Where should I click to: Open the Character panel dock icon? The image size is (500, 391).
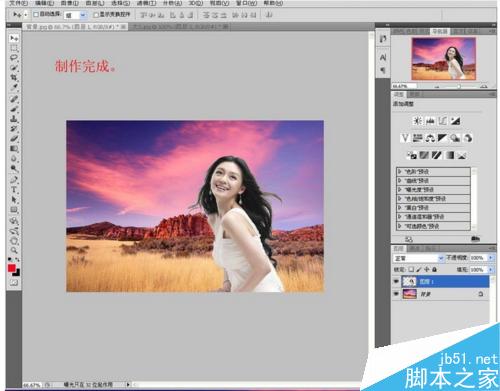point(383,58)
